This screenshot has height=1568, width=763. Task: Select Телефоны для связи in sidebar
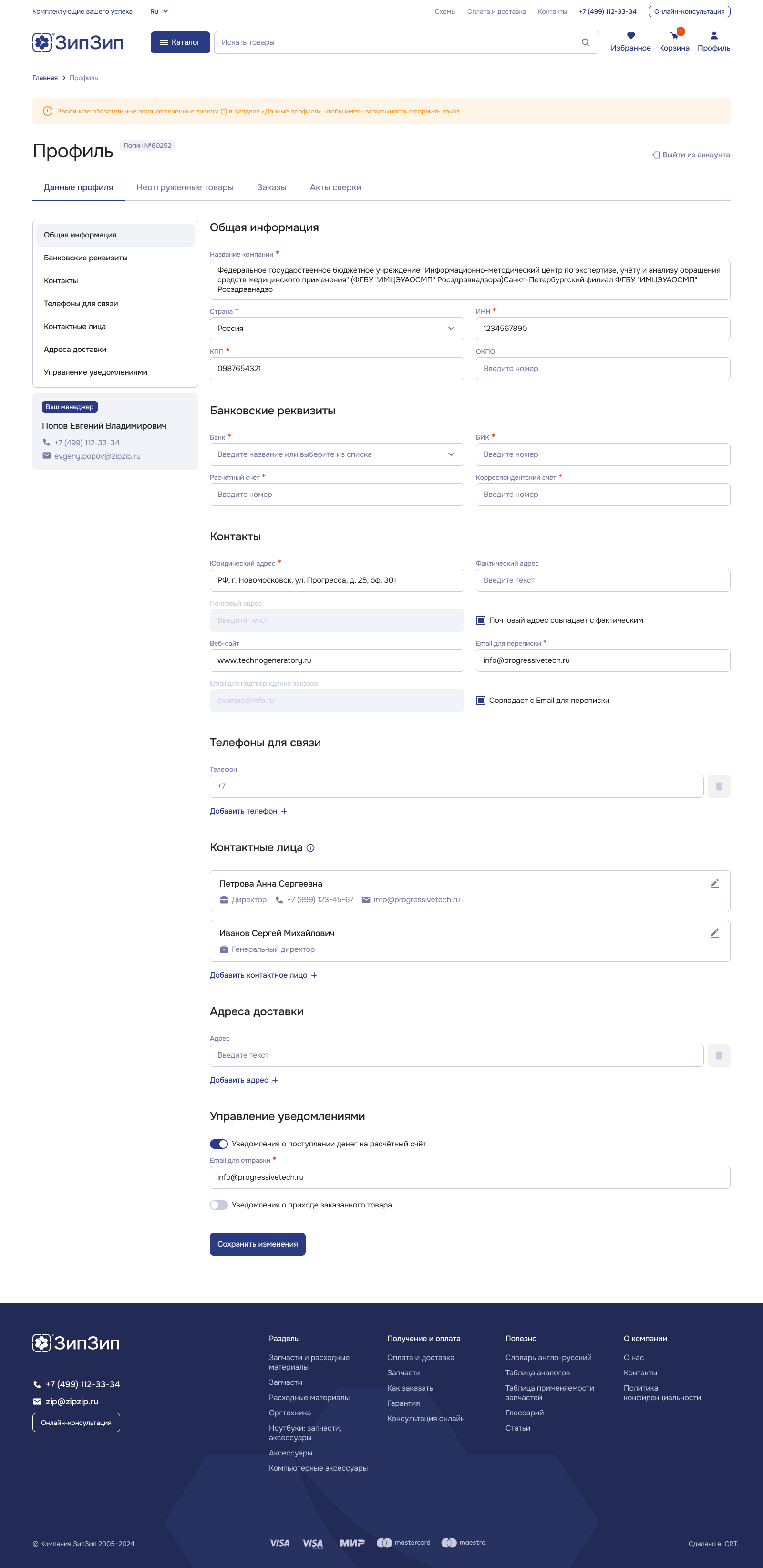[115, 304]
